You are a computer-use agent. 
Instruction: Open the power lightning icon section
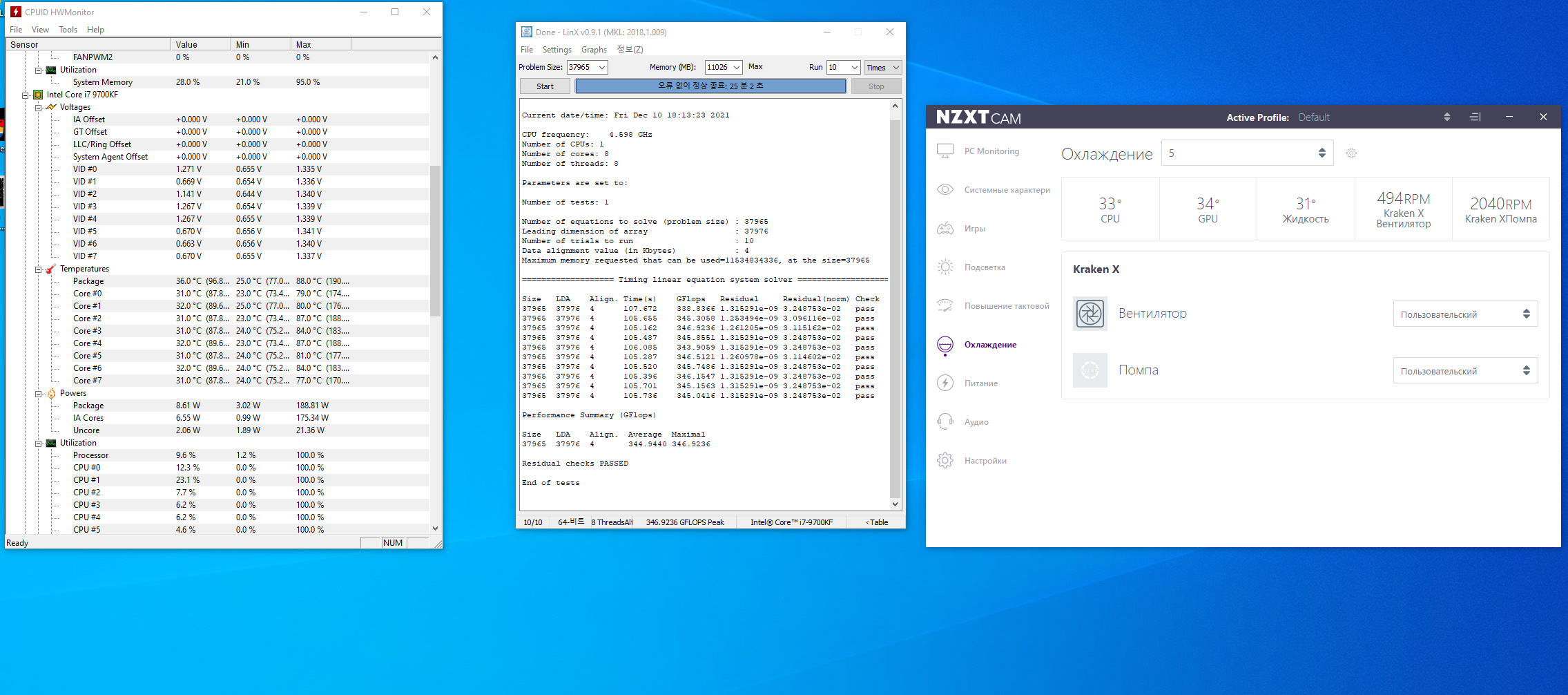[945, 383]
